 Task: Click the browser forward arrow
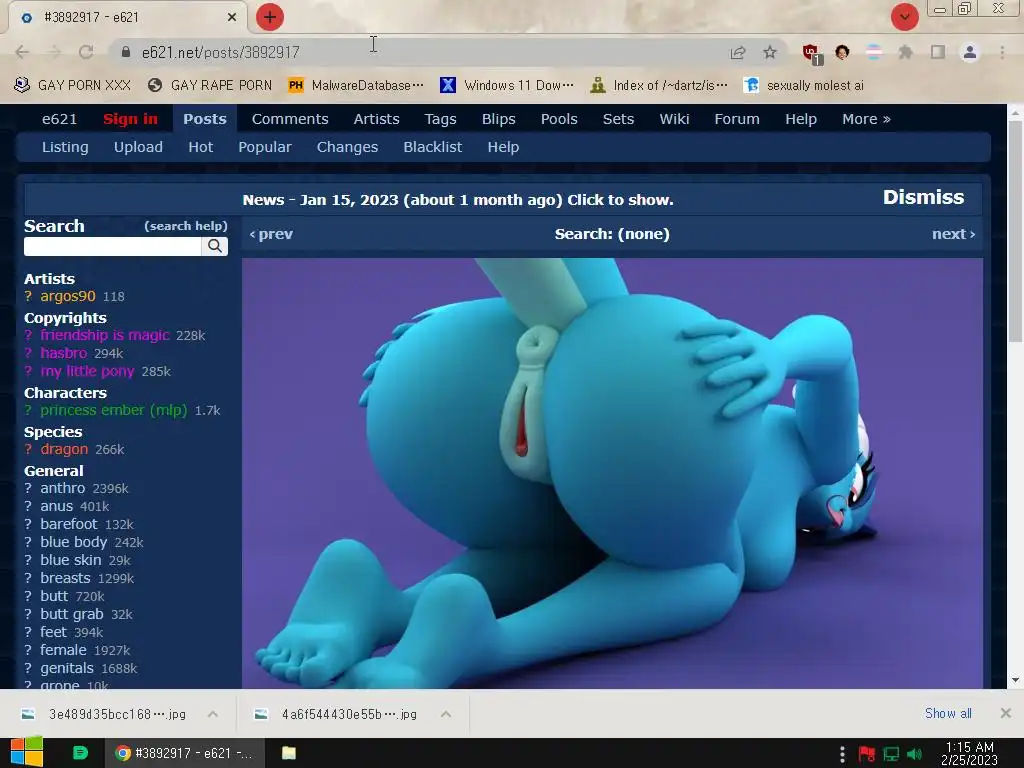[x=55, y=52]
